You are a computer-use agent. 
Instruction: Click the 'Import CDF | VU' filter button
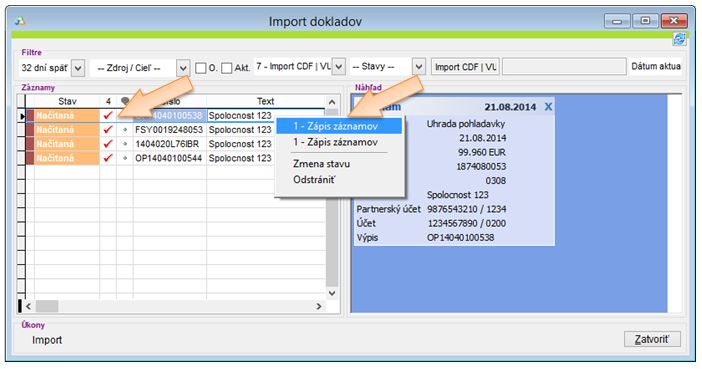[465, 67]
